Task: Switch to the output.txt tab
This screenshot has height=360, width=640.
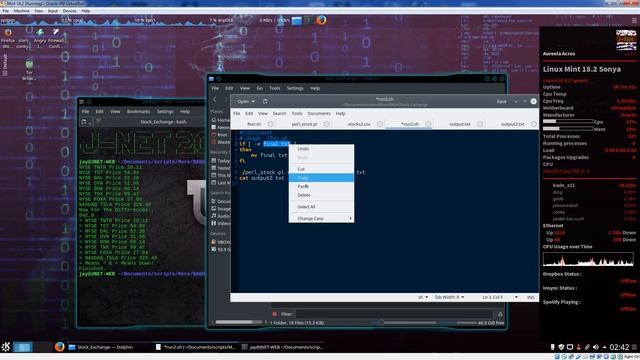Action: click(x=460, y=124)
